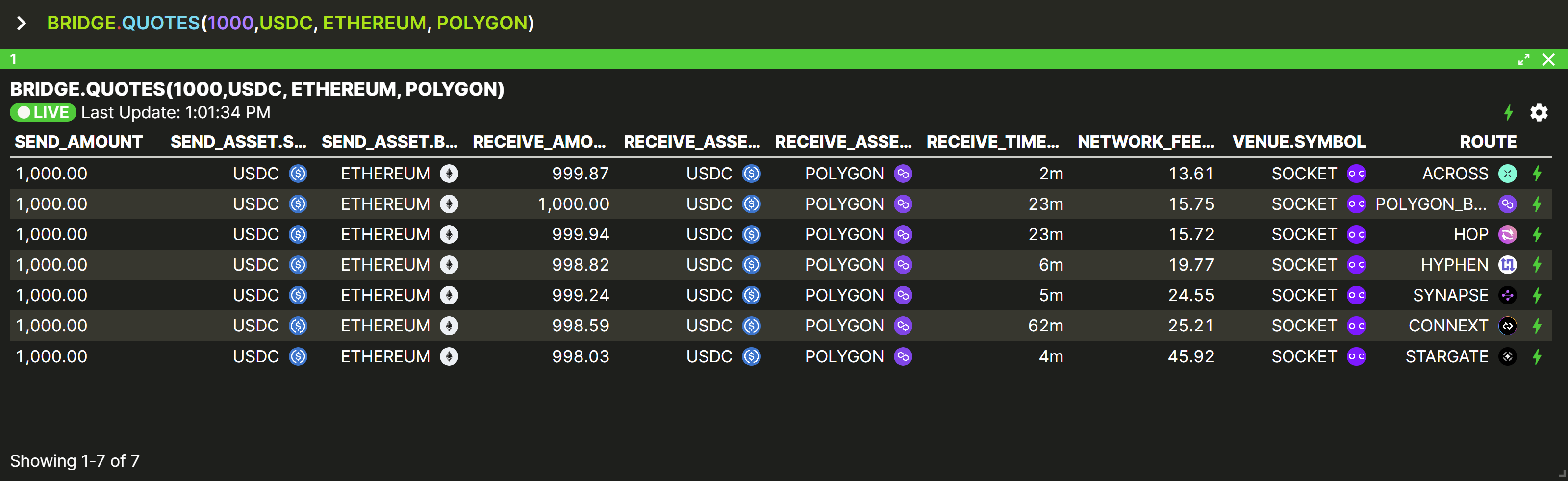Click the bolt icon in the HOP row

(1537, 234)
